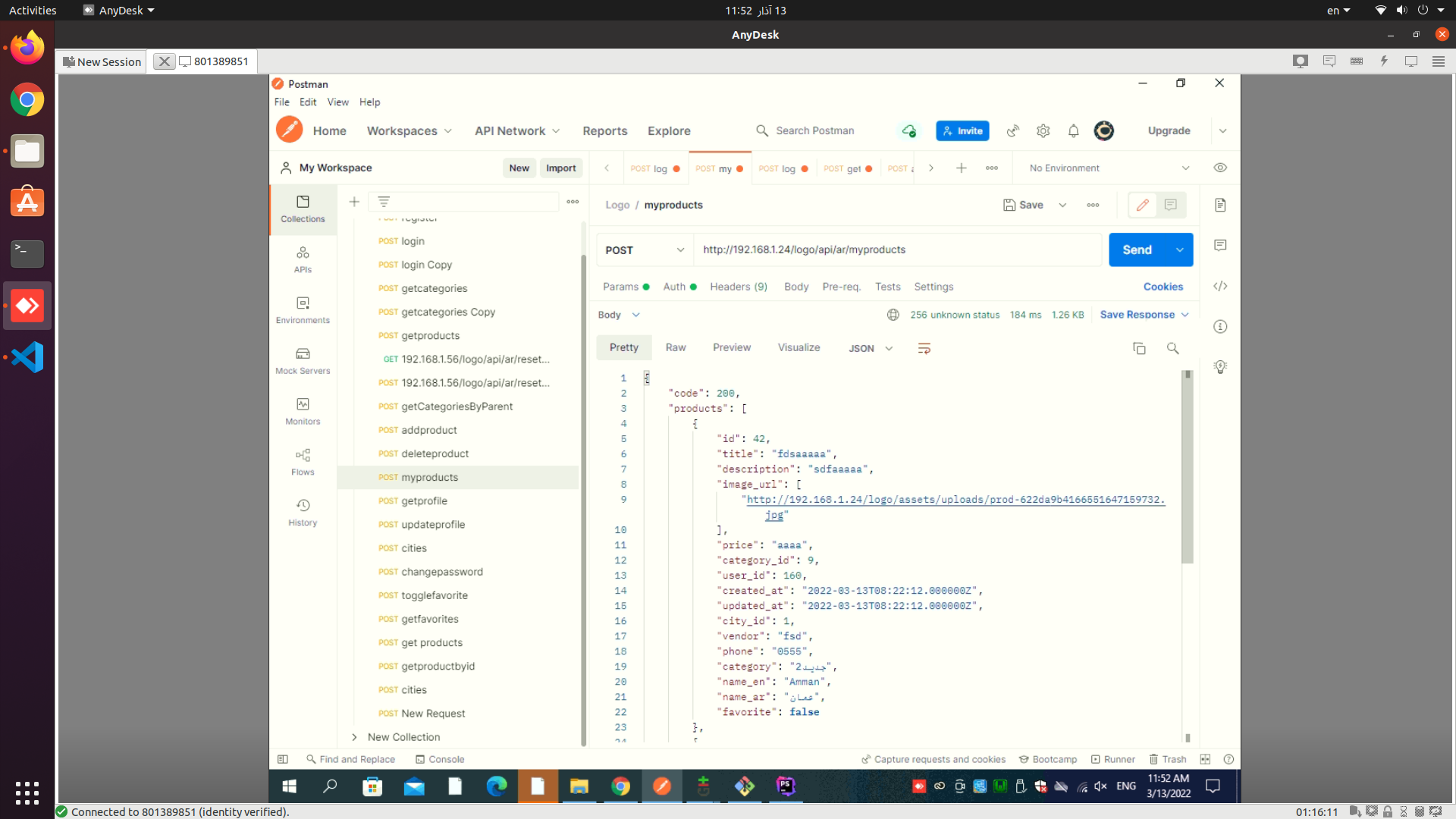Open the Environments sidebar panel

303,310
